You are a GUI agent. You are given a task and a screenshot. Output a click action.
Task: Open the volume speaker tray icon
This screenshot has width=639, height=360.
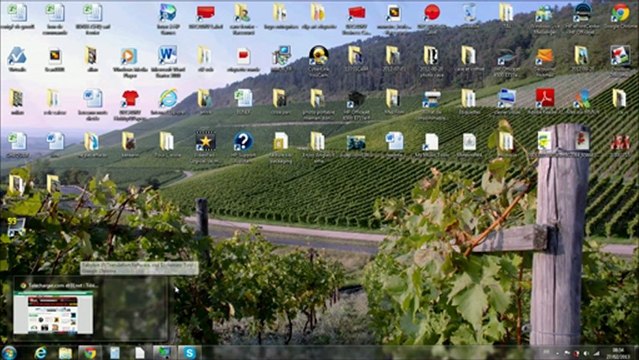586,353
